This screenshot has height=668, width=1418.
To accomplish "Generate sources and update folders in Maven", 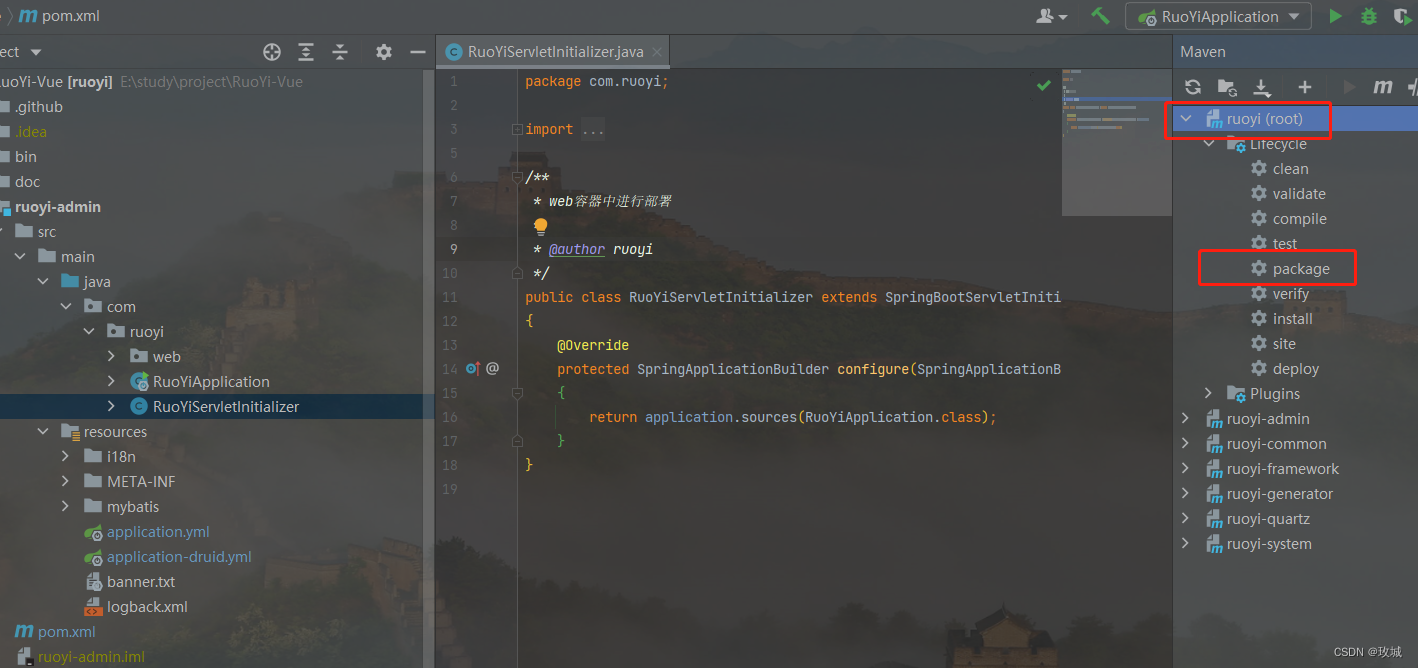I will [x=1227, y=87].
